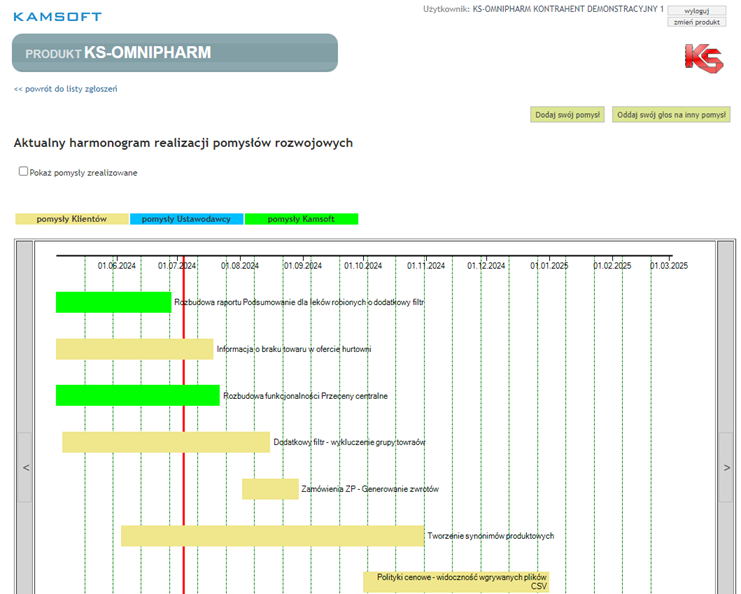Click the 'zmień produkt' button
Viewport: 741px width, 594px height.
click(x=697, y=22)
